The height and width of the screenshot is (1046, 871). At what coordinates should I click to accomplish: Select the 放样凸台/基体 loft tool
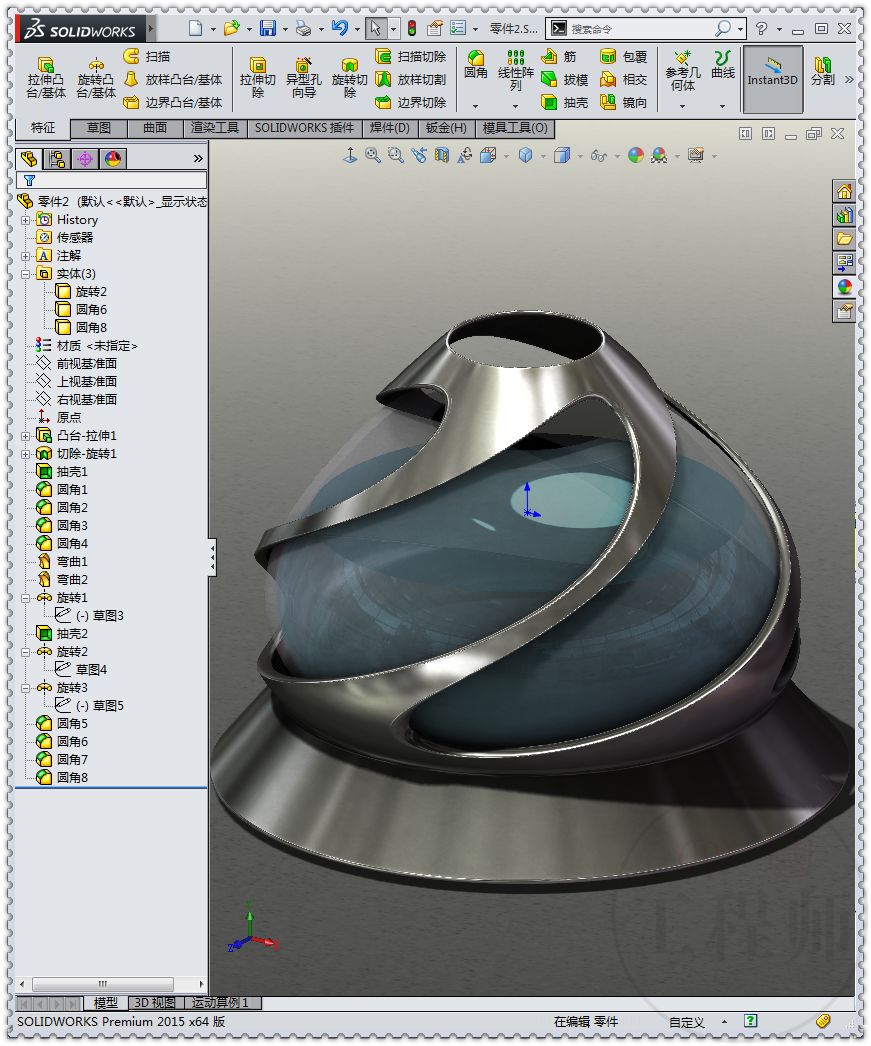coord(173,79)
